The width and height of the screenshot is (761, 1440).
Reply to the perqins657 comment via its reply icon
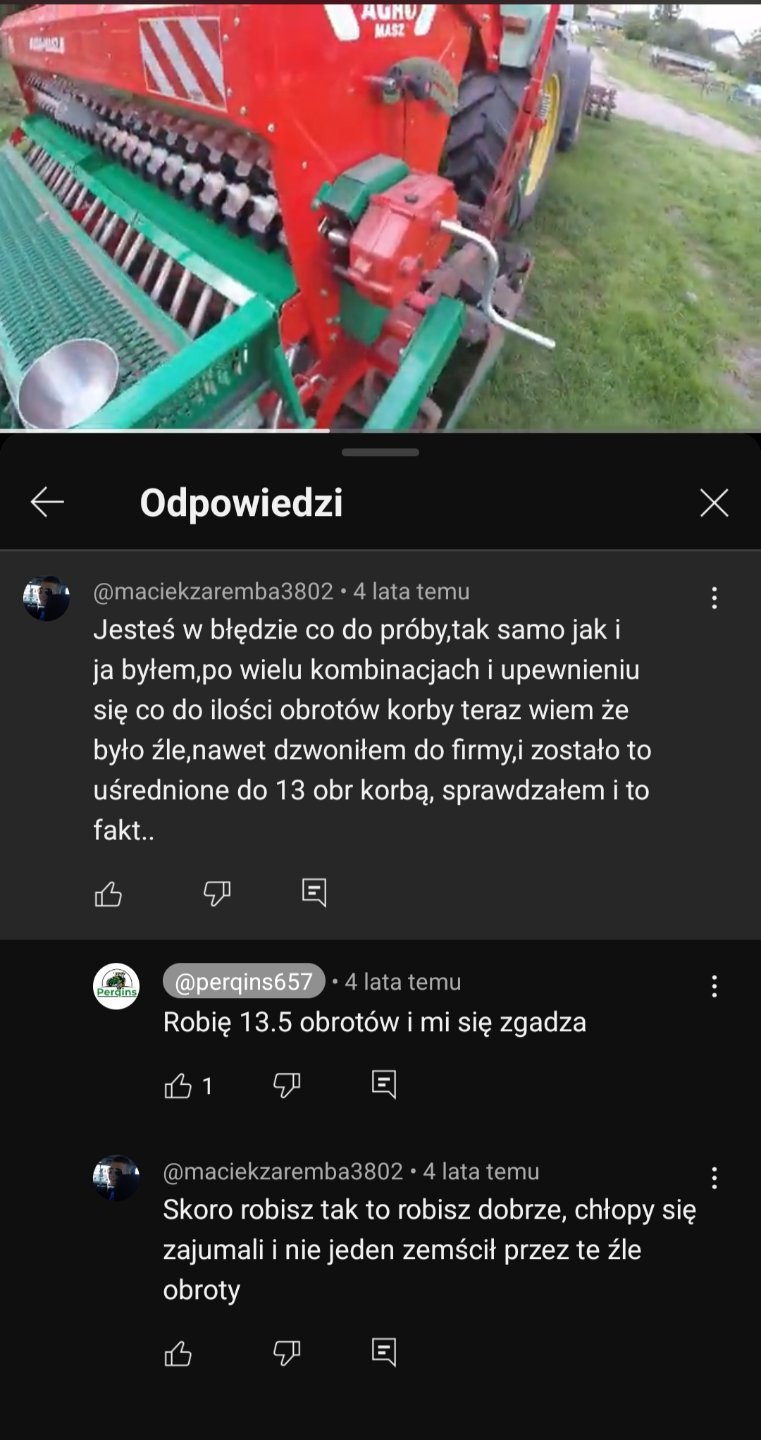coord(384,1084)
